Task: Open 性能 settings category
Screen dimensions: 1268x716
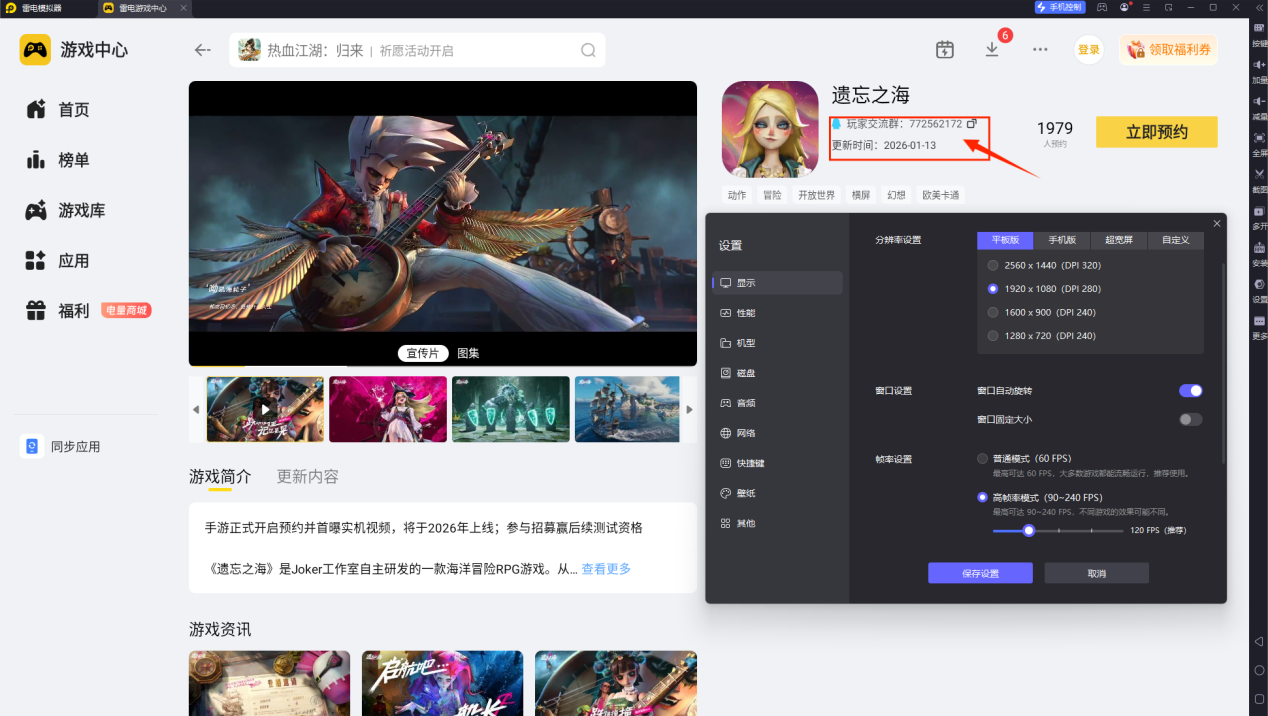Action: click(x=778, y=313)
